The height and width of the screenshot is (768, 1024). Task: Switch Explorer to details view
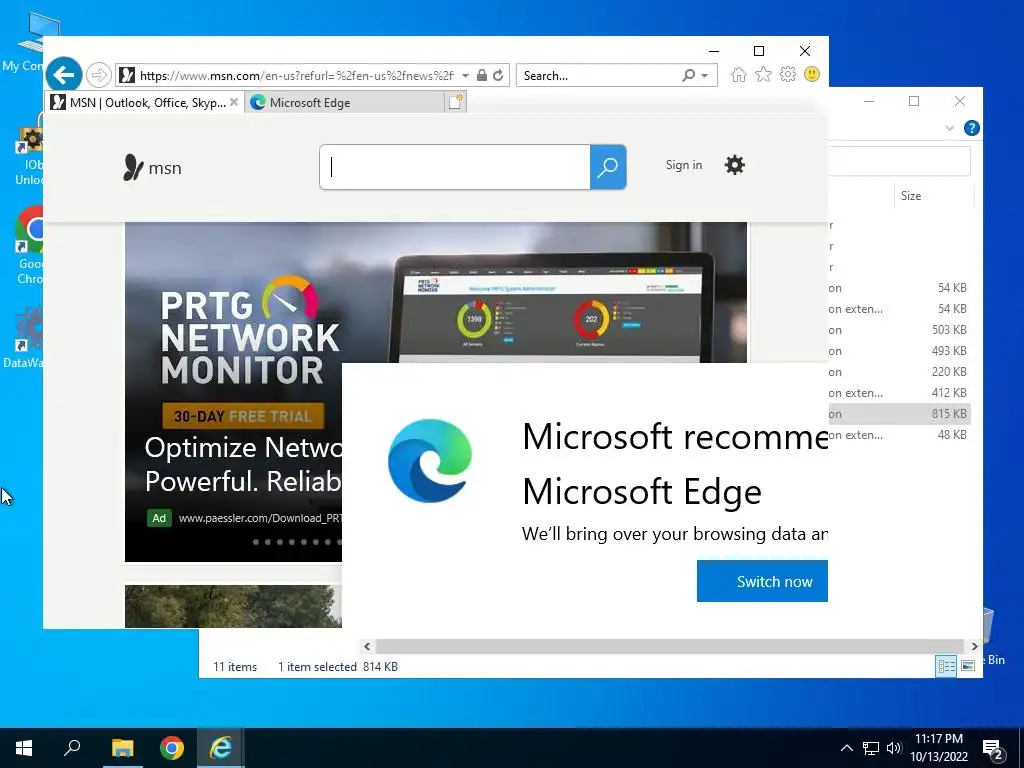(946, 665)
